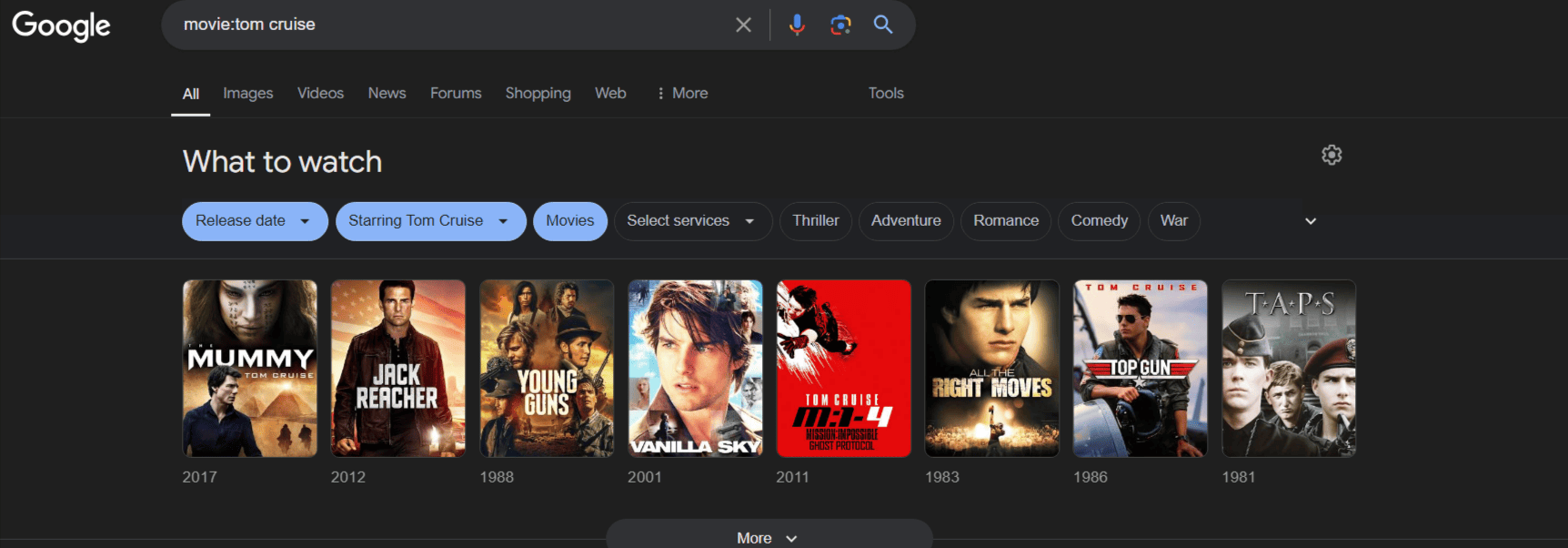Screen dimensions: 1568x548
Task: Open the Release date dropdown
Action: 254,221
